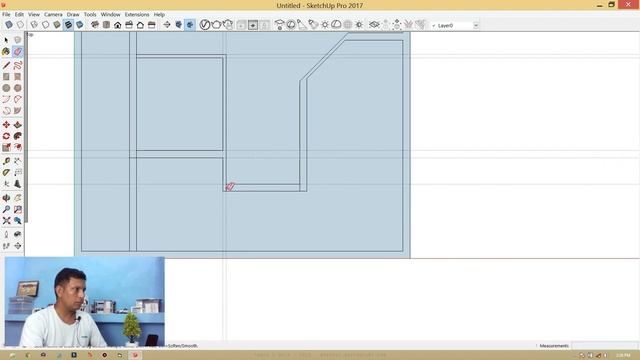Switch to Iso view icon
Viewport: 640px width, 360px height.
point(95,25)
